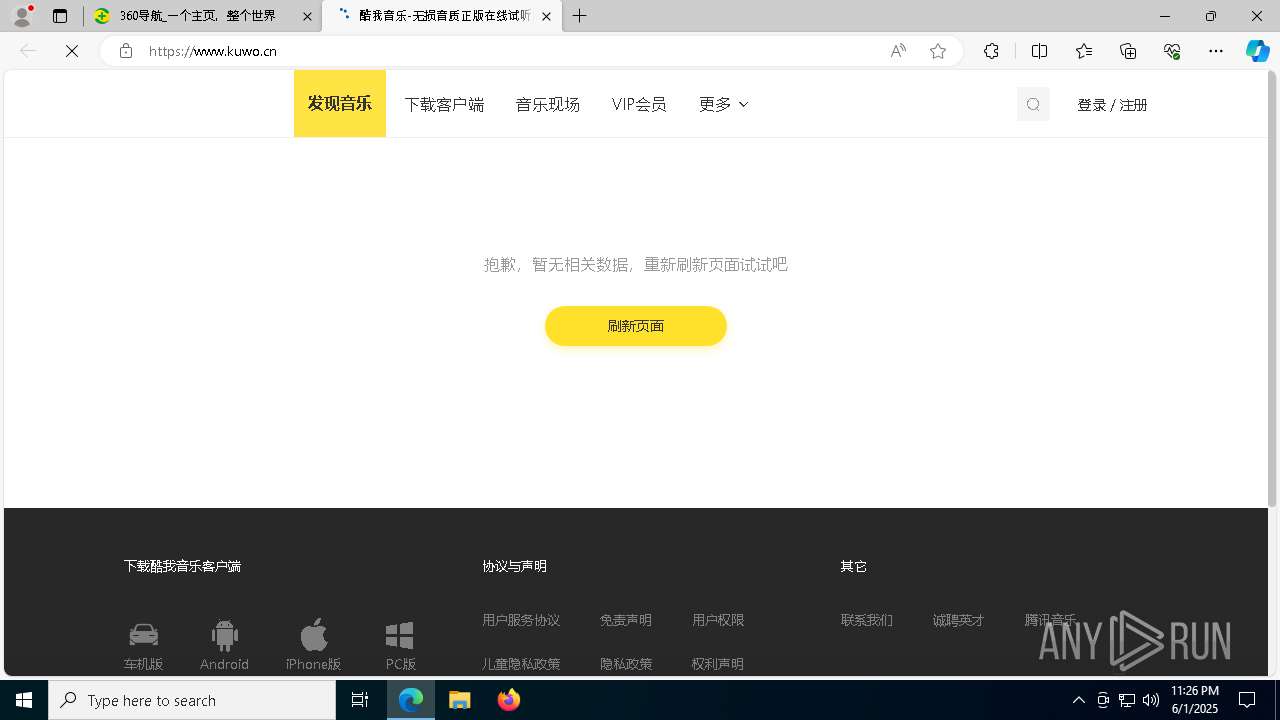The image size is (1280, 720).
Task: Download the PC版 Windows client
Action: pyautogui.click(x=400, y=646)
